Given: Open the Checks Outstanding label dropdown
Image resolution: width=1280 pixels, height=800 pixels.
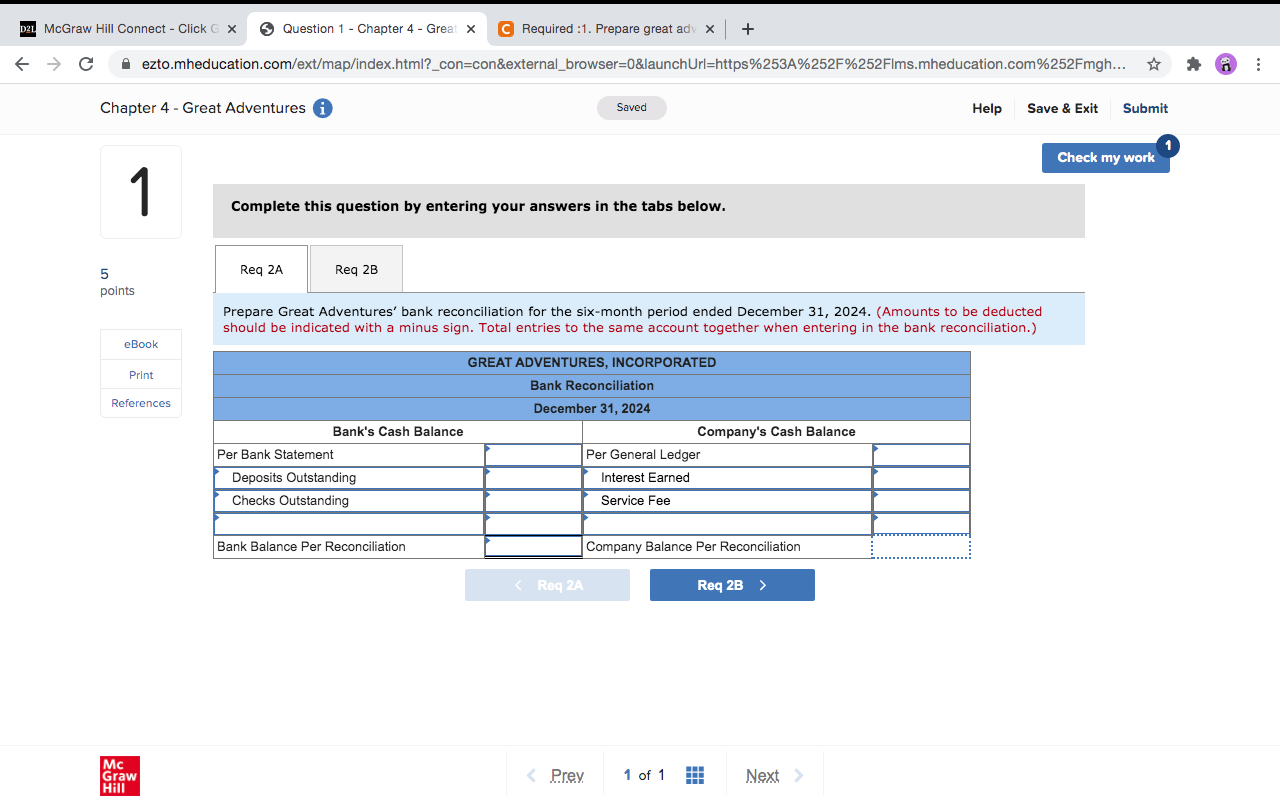Looking at the screenshot, I should click(x=349, y=501).
